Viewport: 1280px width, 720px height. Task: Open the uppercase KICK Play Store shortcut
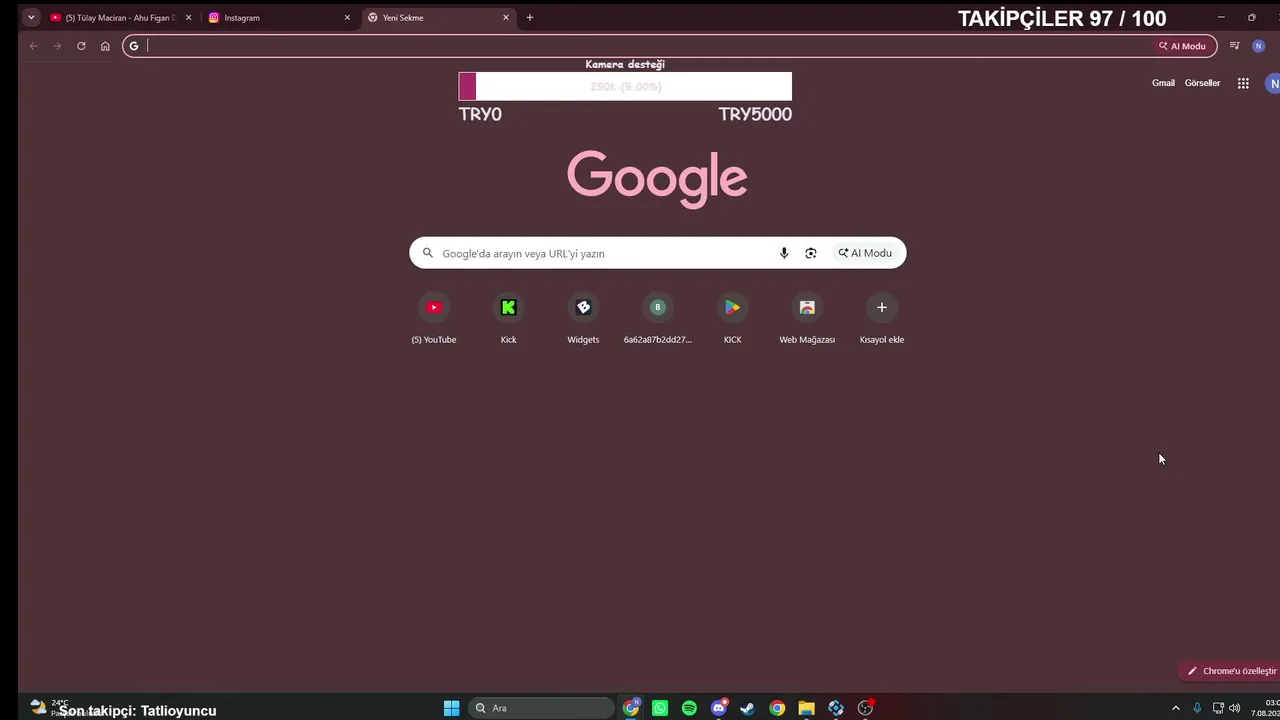click(x=732, y=319)
